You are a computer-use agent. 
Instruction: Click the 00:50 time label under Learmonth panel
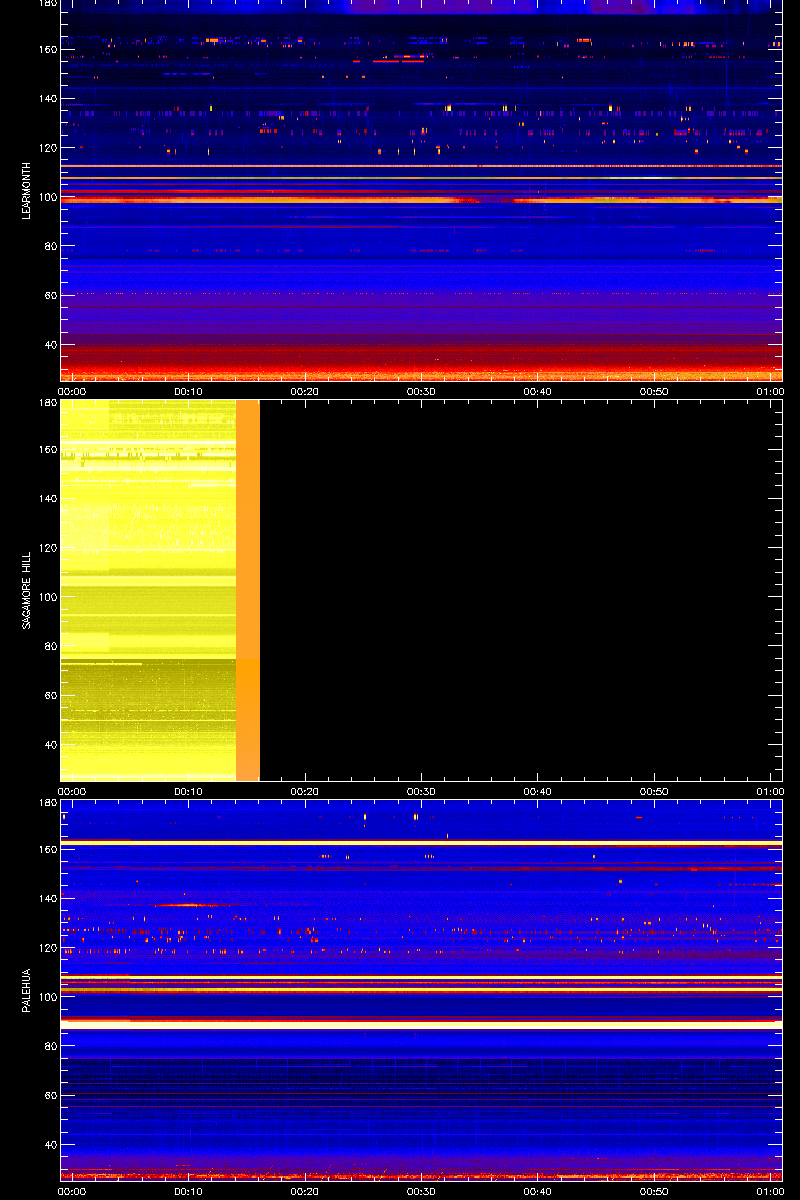click(654, 392)
